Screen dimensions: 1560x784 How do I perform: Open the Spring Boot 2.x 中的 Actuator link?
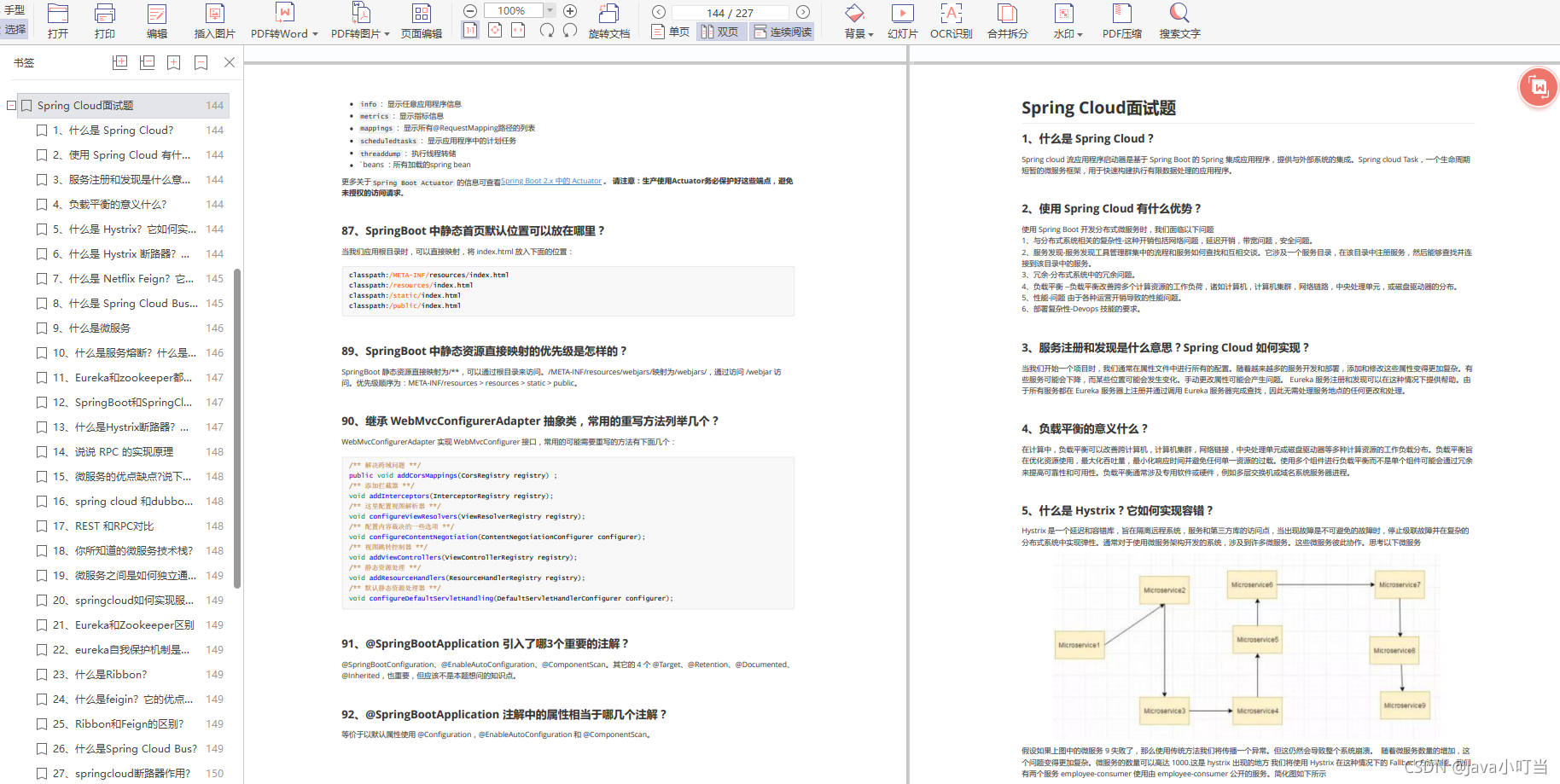point(551,181)
